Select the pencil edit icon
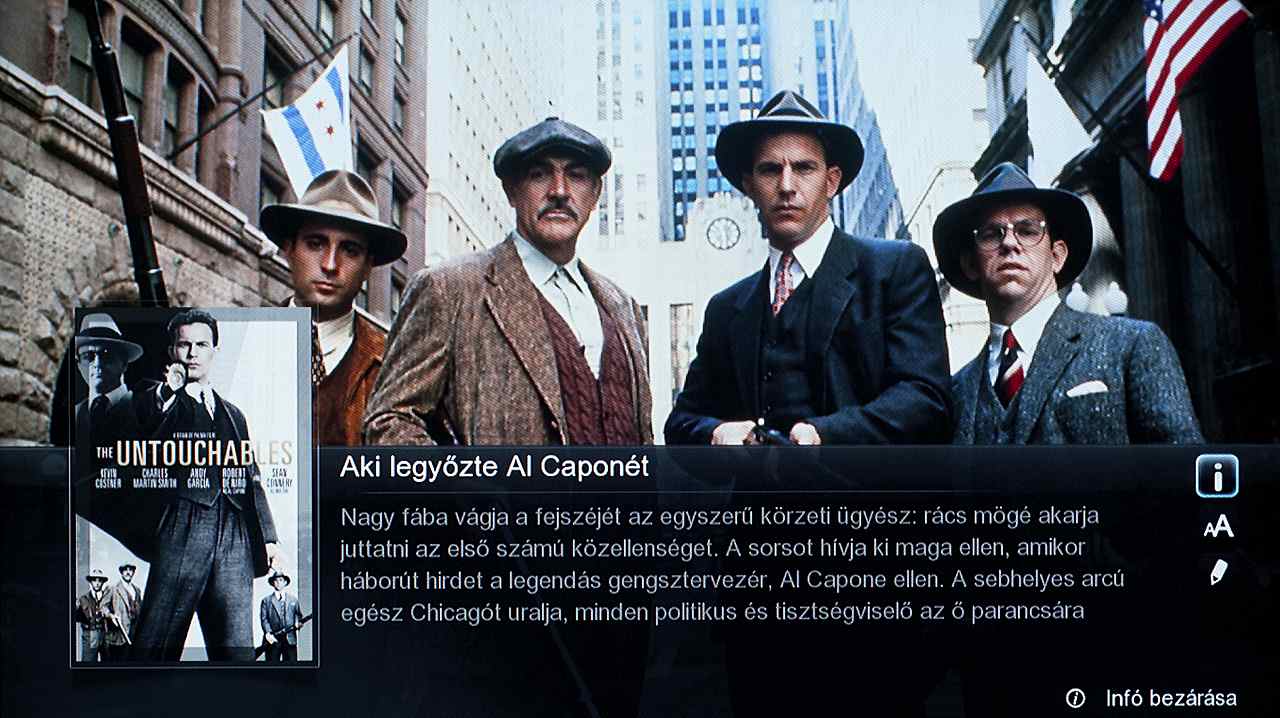Image resolution: width=1280 pixels, height=718 pixels. 1218,572
